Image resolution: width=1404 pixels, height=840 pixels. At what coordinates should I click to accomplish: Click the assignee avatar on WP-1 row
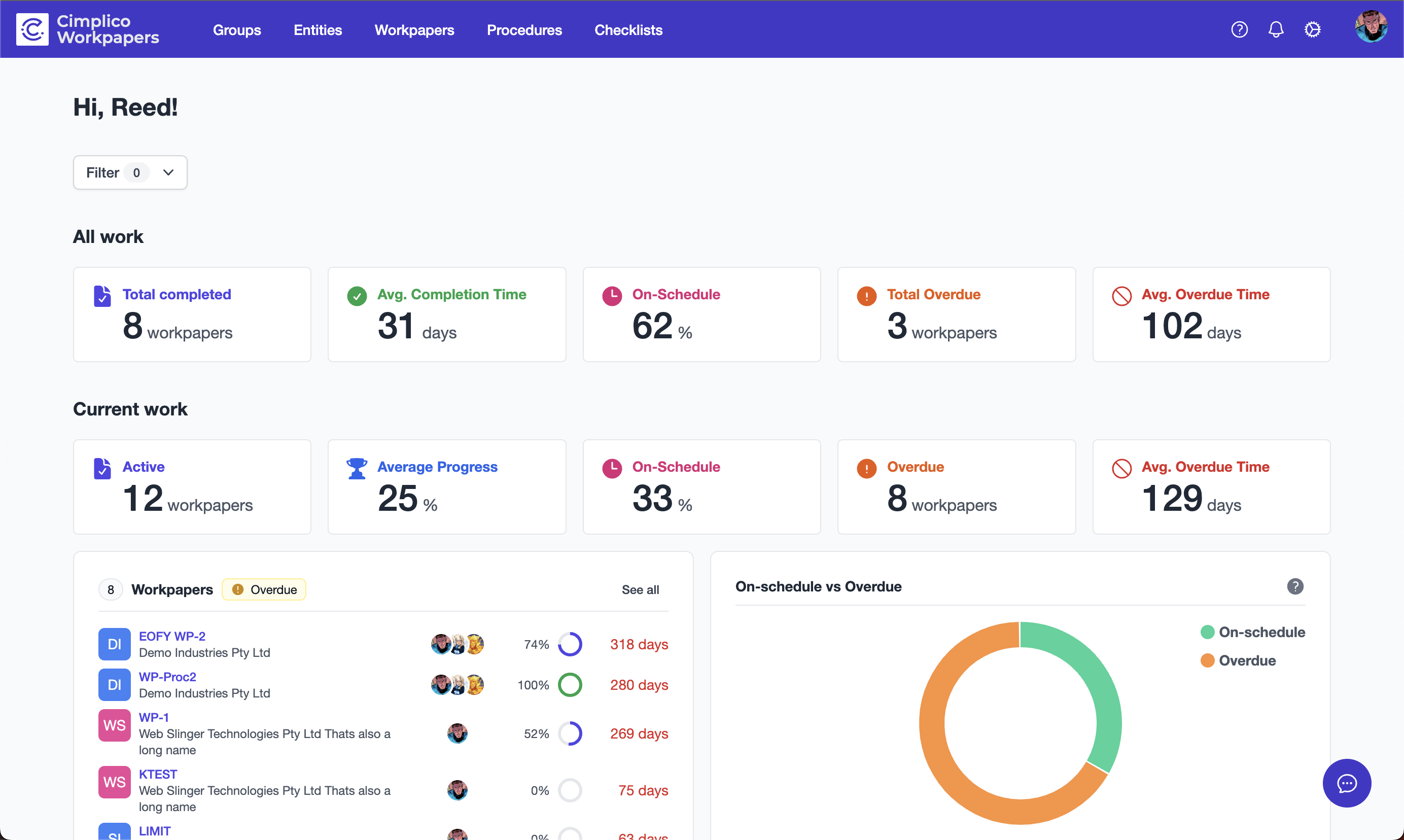(x=457, y=733)
